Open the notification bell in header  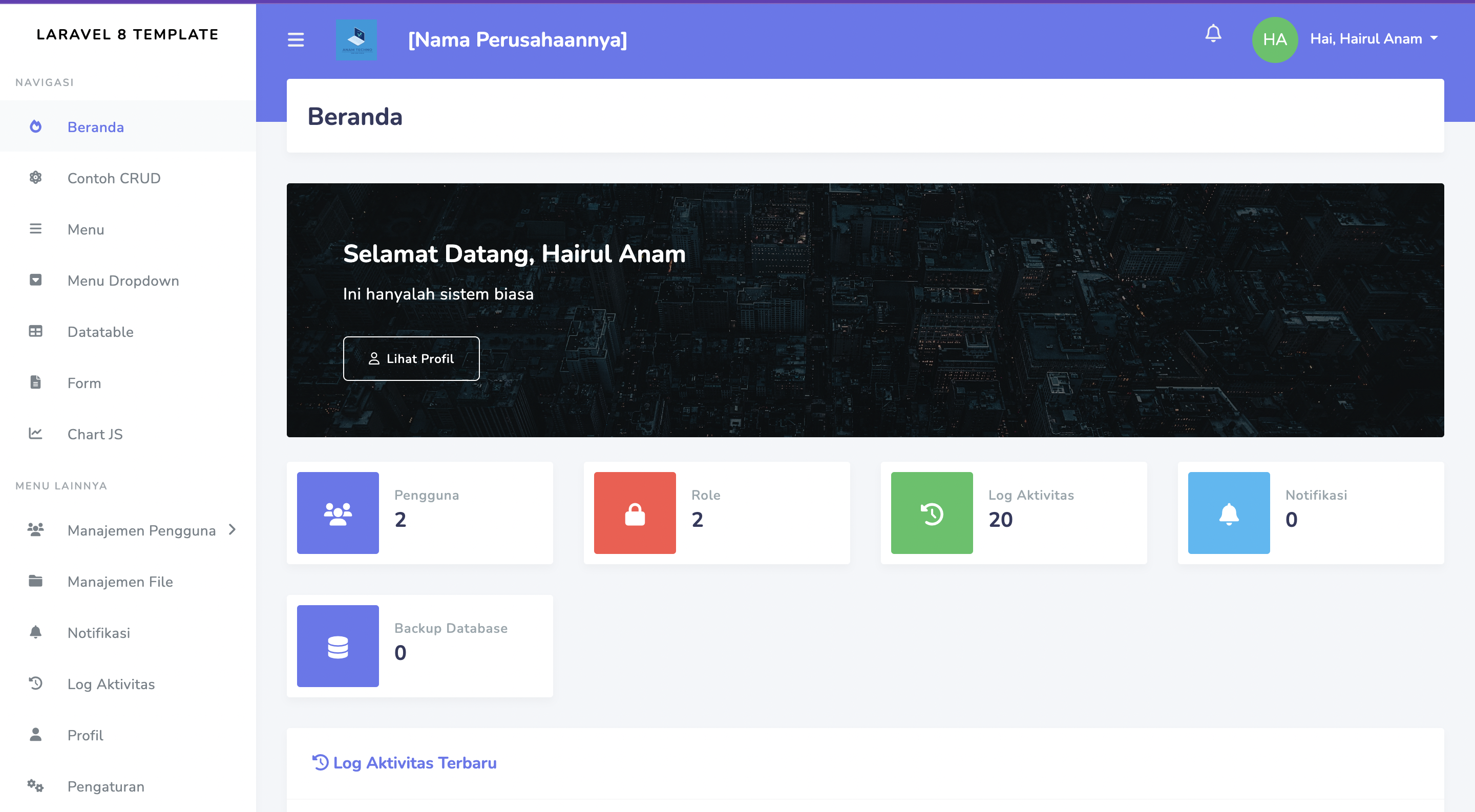[x=1213, y=34]
